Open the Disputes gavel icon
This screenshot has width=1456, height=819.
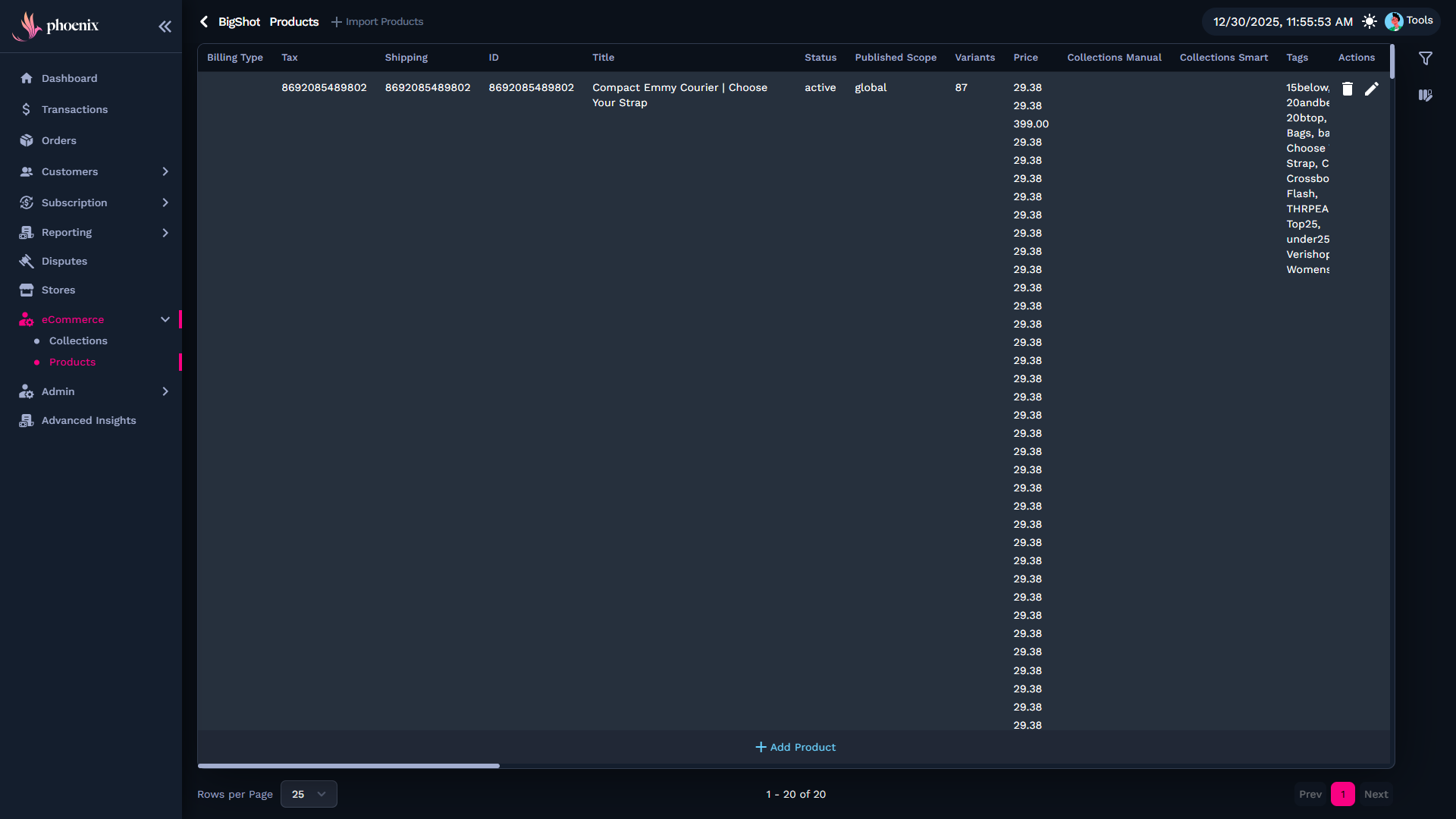[x=27, y=261]
